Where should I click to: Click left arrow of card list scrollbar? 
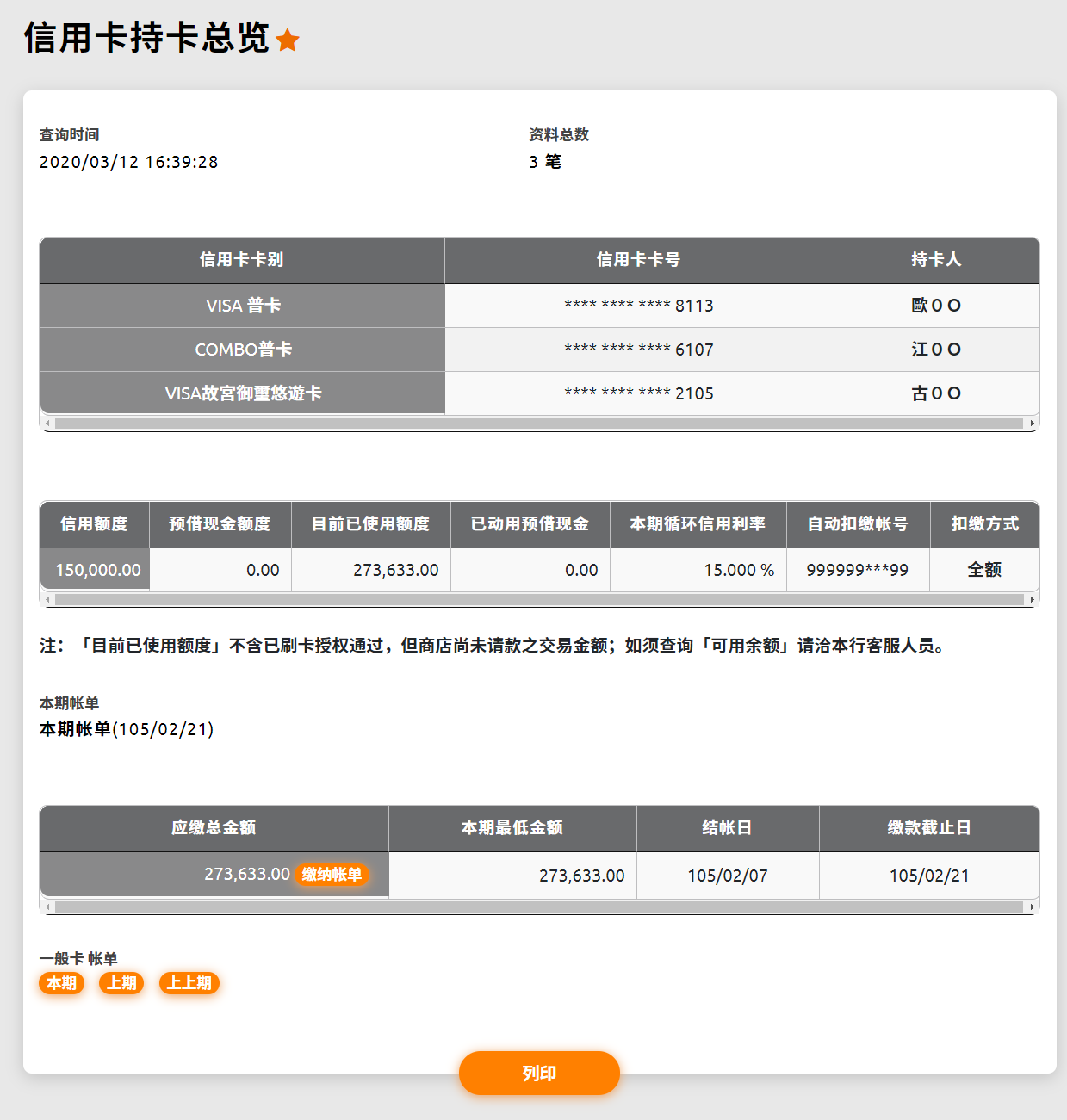point(47,424)
